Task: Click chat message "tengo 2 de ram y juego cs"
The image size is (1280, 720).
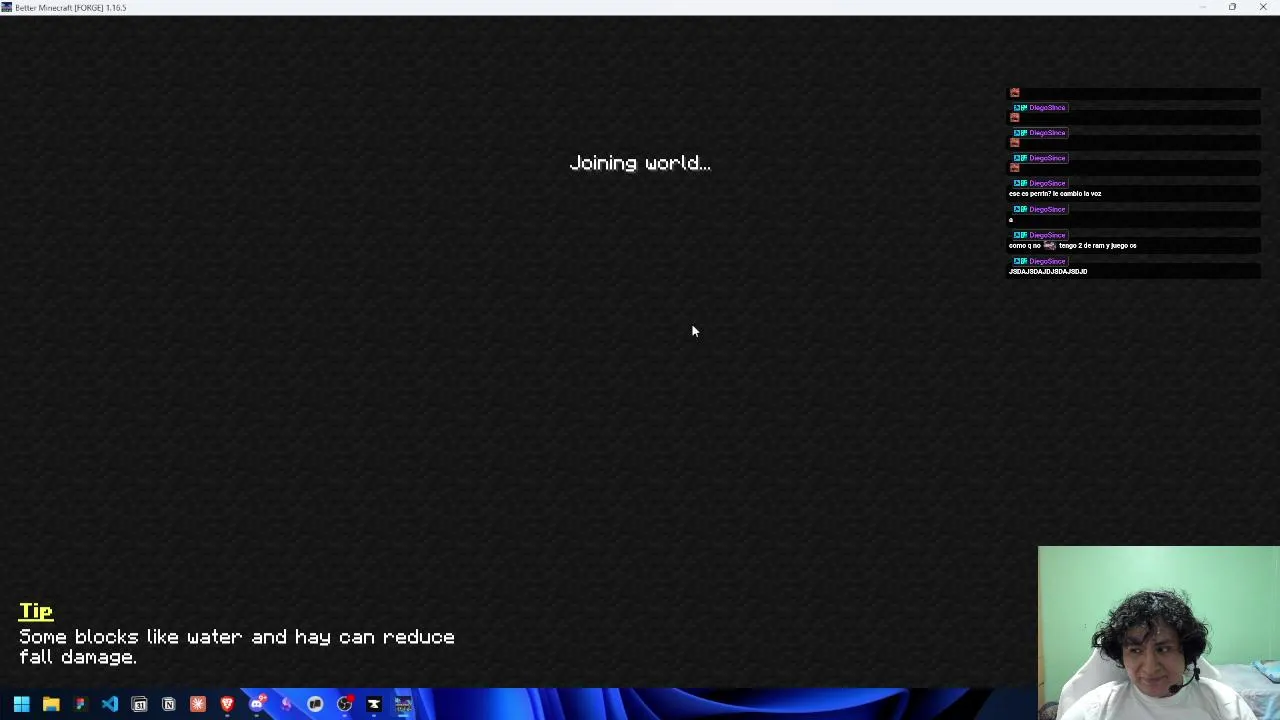Action: coord(1097,245)
